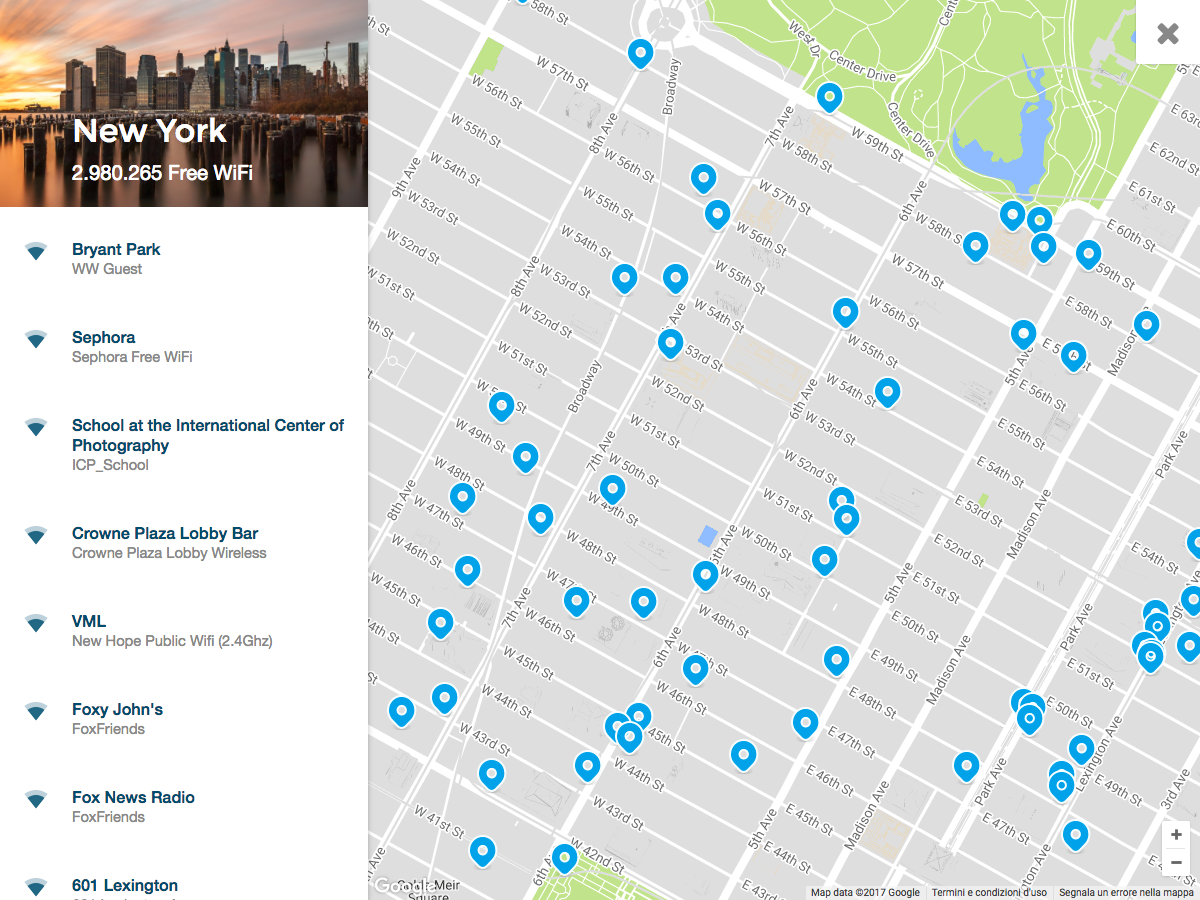Close the map with the X button
This screenshot has height=900, width=1200.
coord(1168,32)
